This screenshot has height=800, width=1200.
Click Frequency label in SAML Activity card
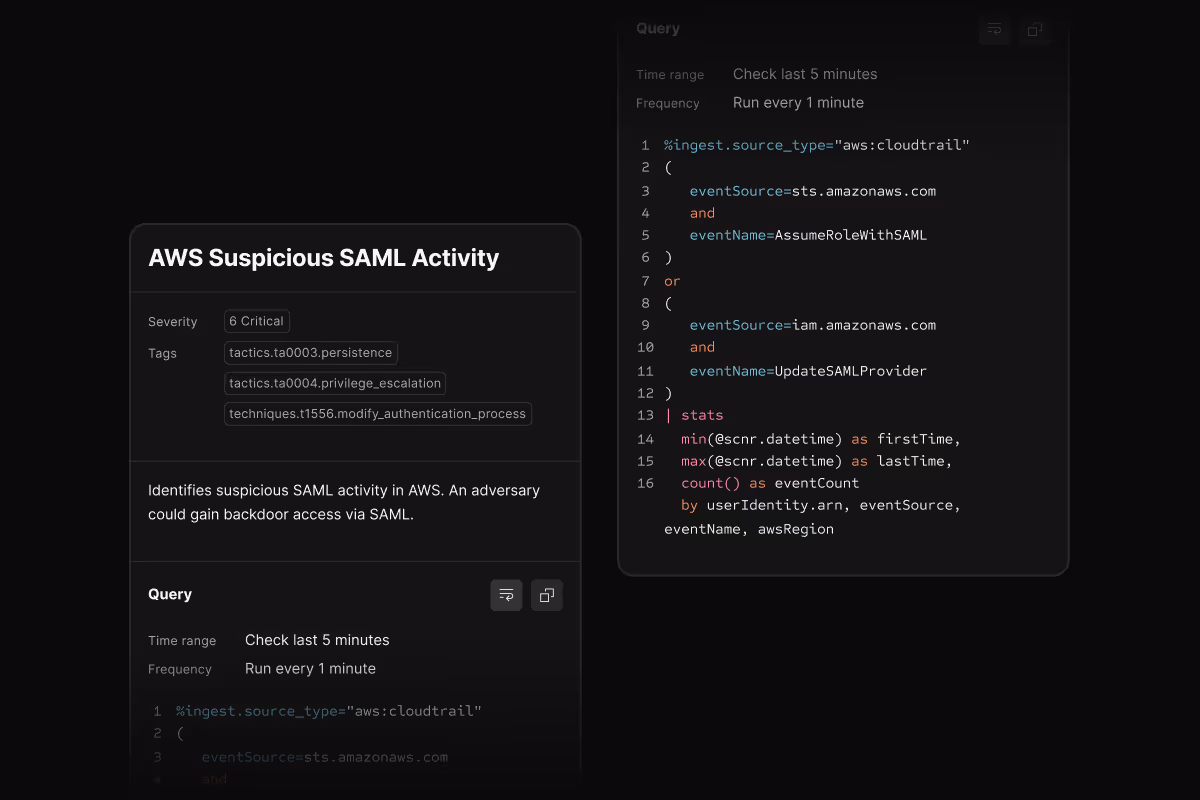pyautogui.click(x=180, y=669)
